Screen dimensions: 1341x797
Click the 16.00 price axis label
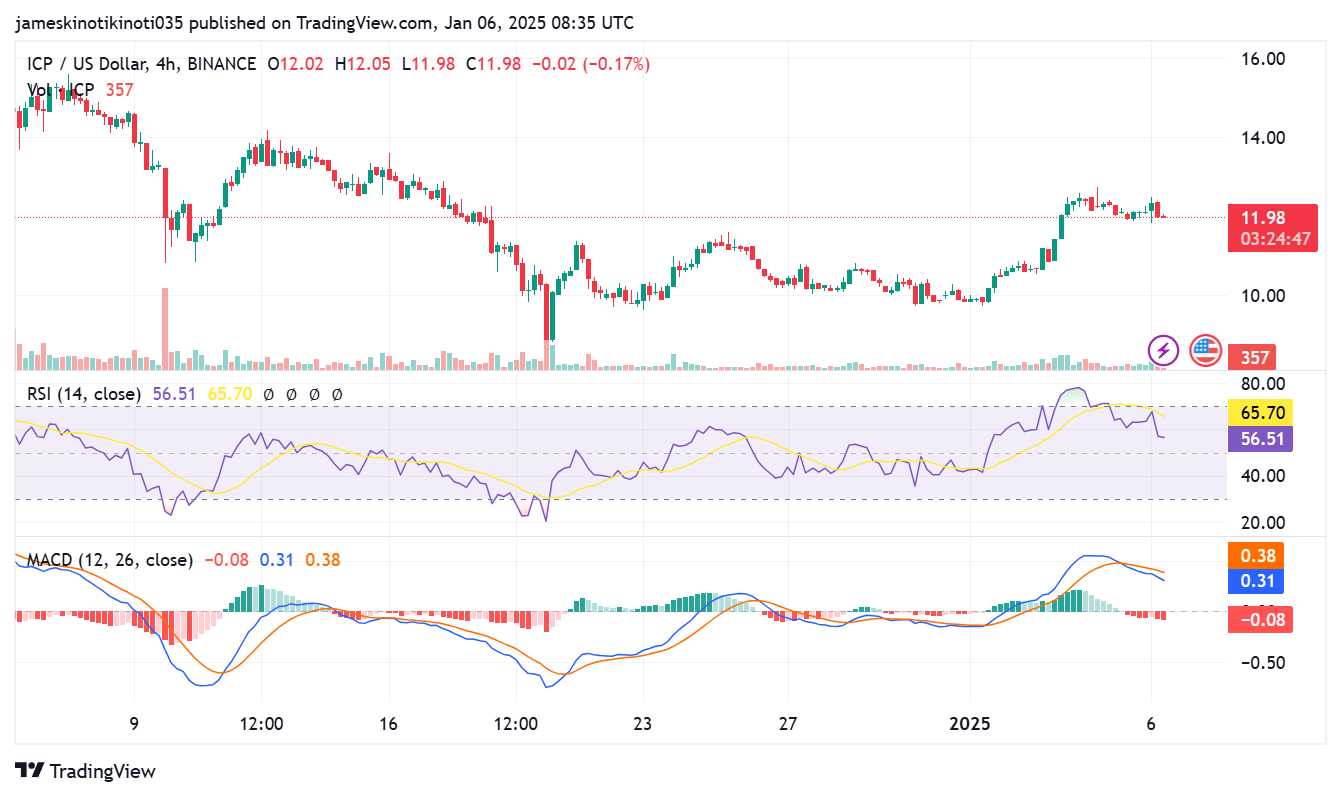point(1261,59)
